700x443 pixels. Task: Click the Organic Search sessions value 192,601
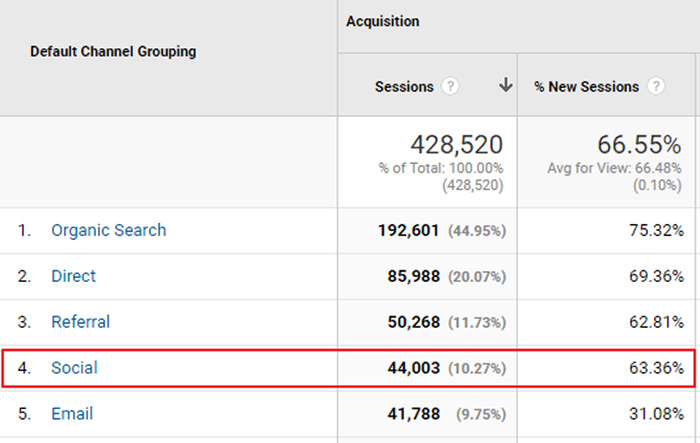point(408,230)
